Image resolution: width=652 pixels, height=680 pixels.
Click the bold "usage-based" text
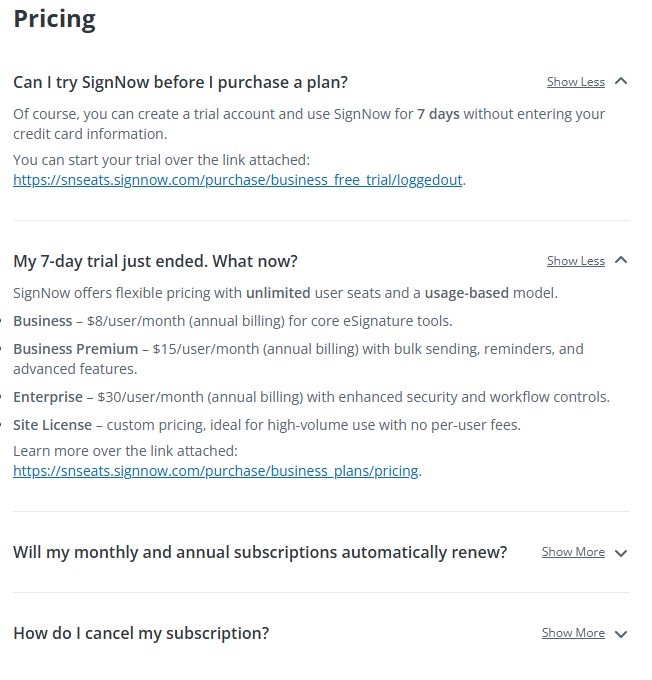[466, 293]
